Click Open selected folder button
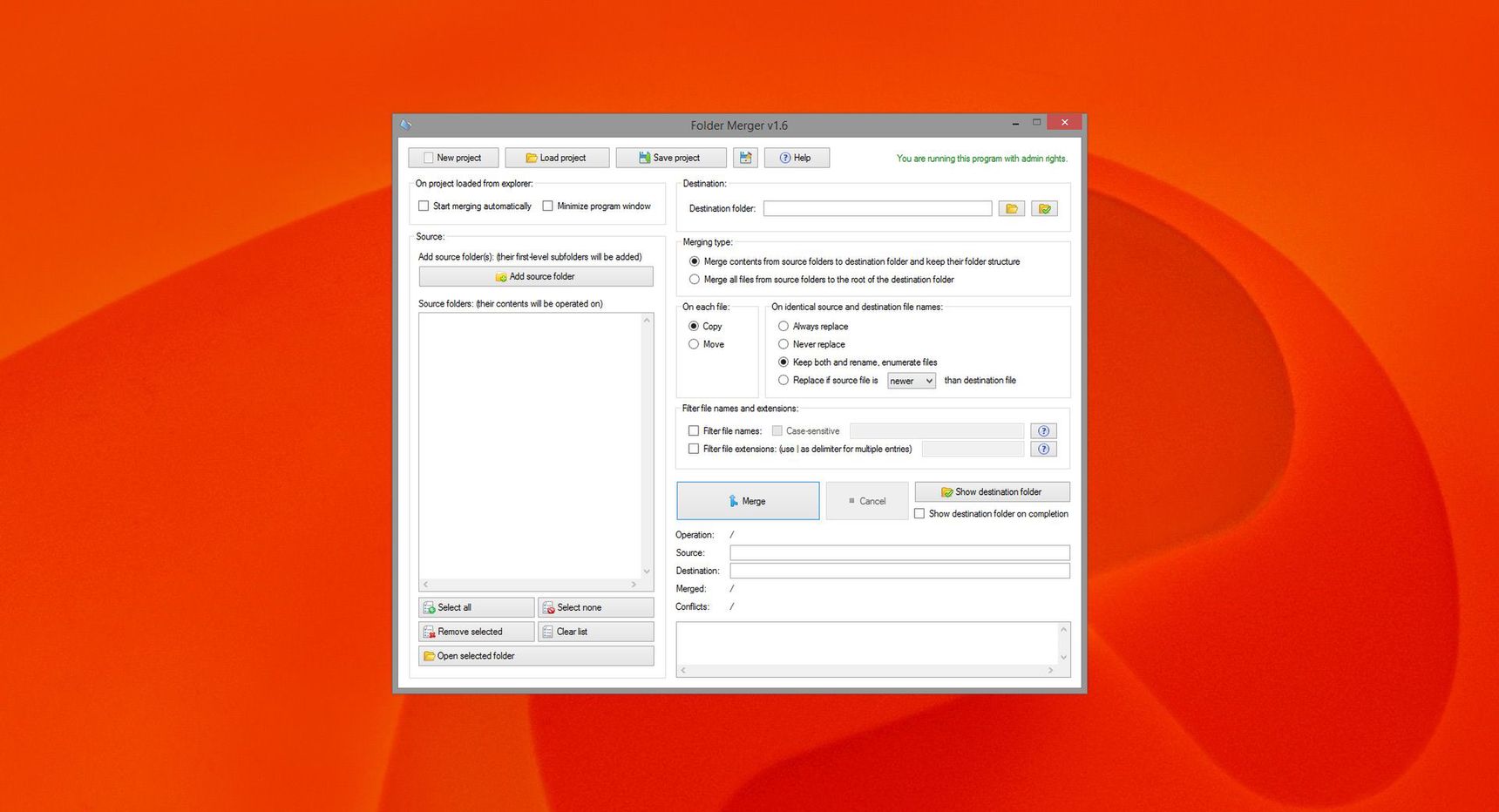 pyautogui.click(x=536, y=656)
